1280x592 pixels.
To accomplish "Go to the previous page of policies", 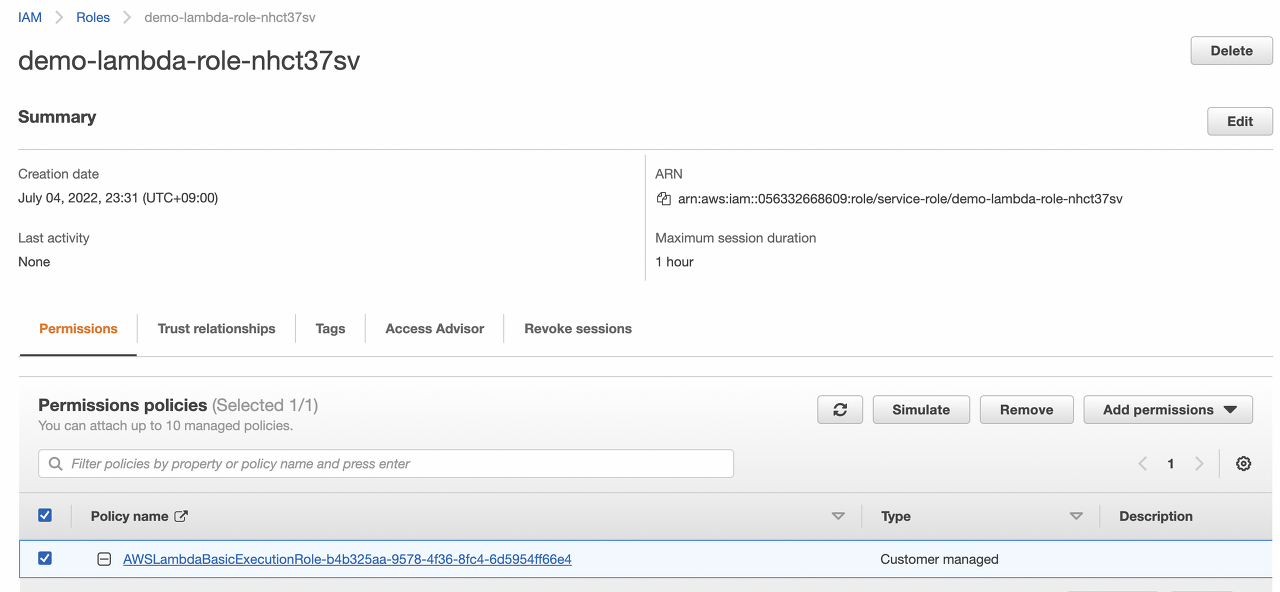I will pos(1142,464).
